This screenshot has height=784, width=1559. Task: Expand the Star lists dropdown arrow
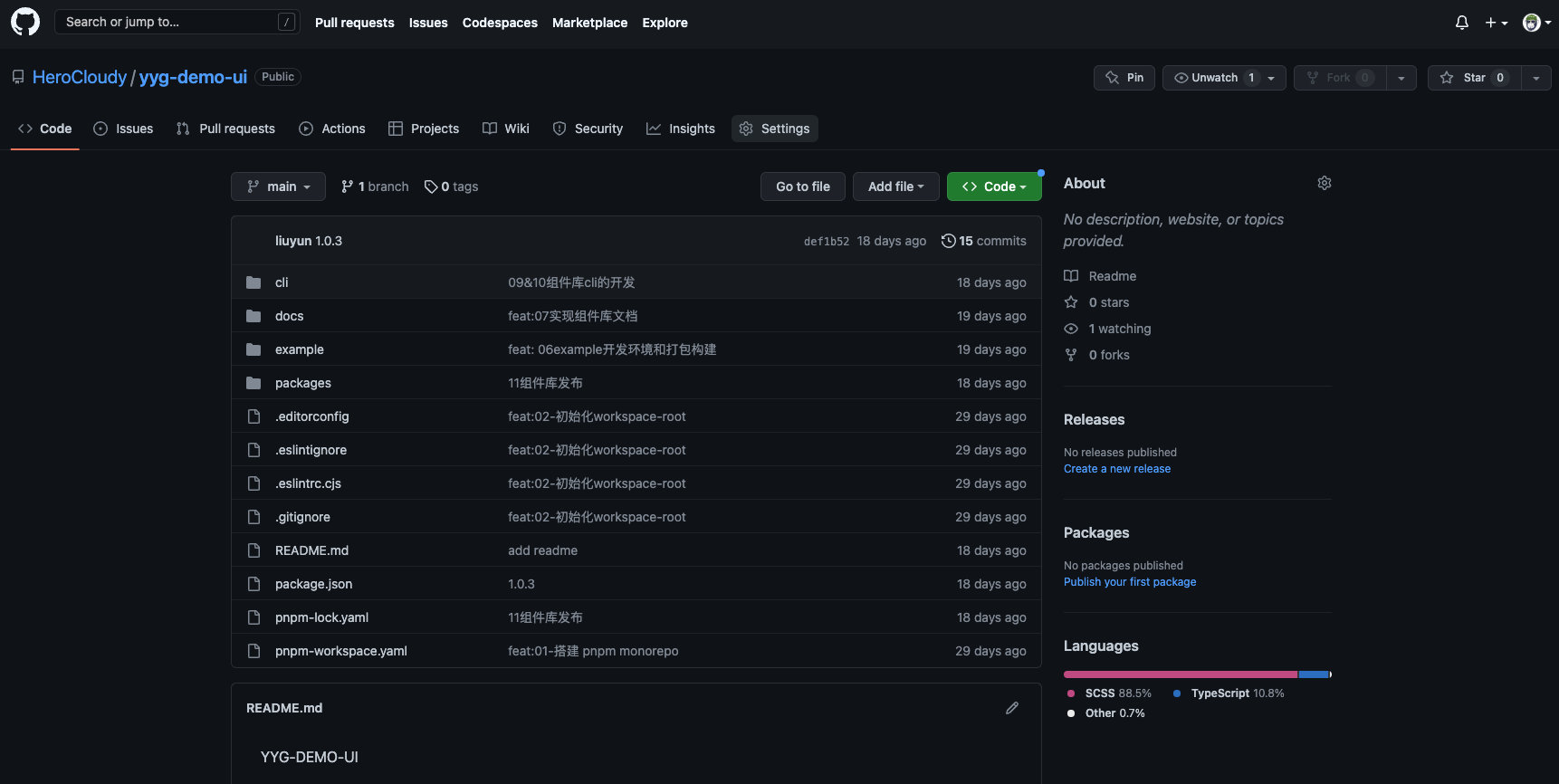tap(1535, 78)
